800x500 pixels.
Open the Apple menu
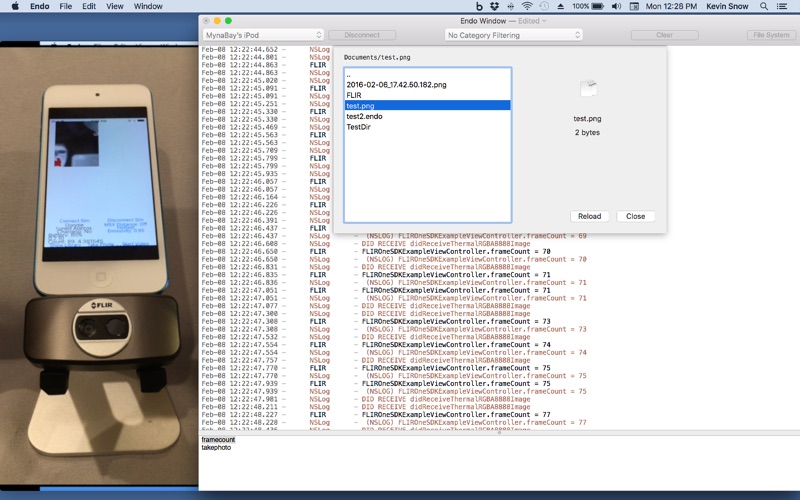pos(15,6)
